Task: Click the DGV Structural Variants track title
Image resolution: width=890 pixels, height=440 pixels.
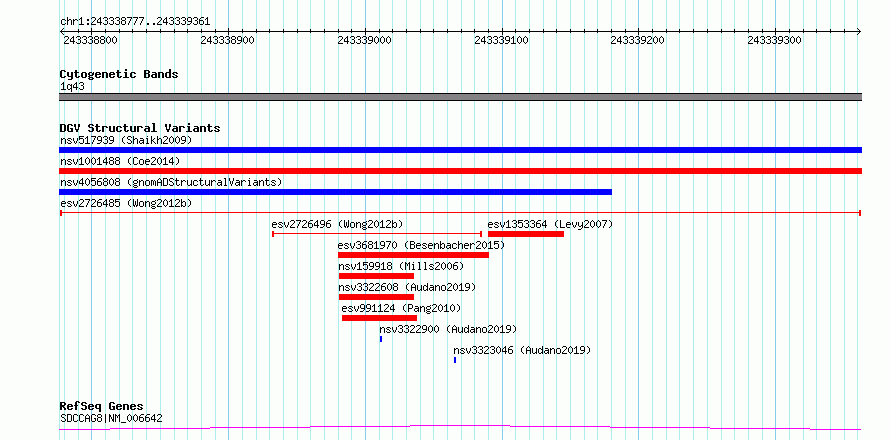Action: click(x=140, y=128)
